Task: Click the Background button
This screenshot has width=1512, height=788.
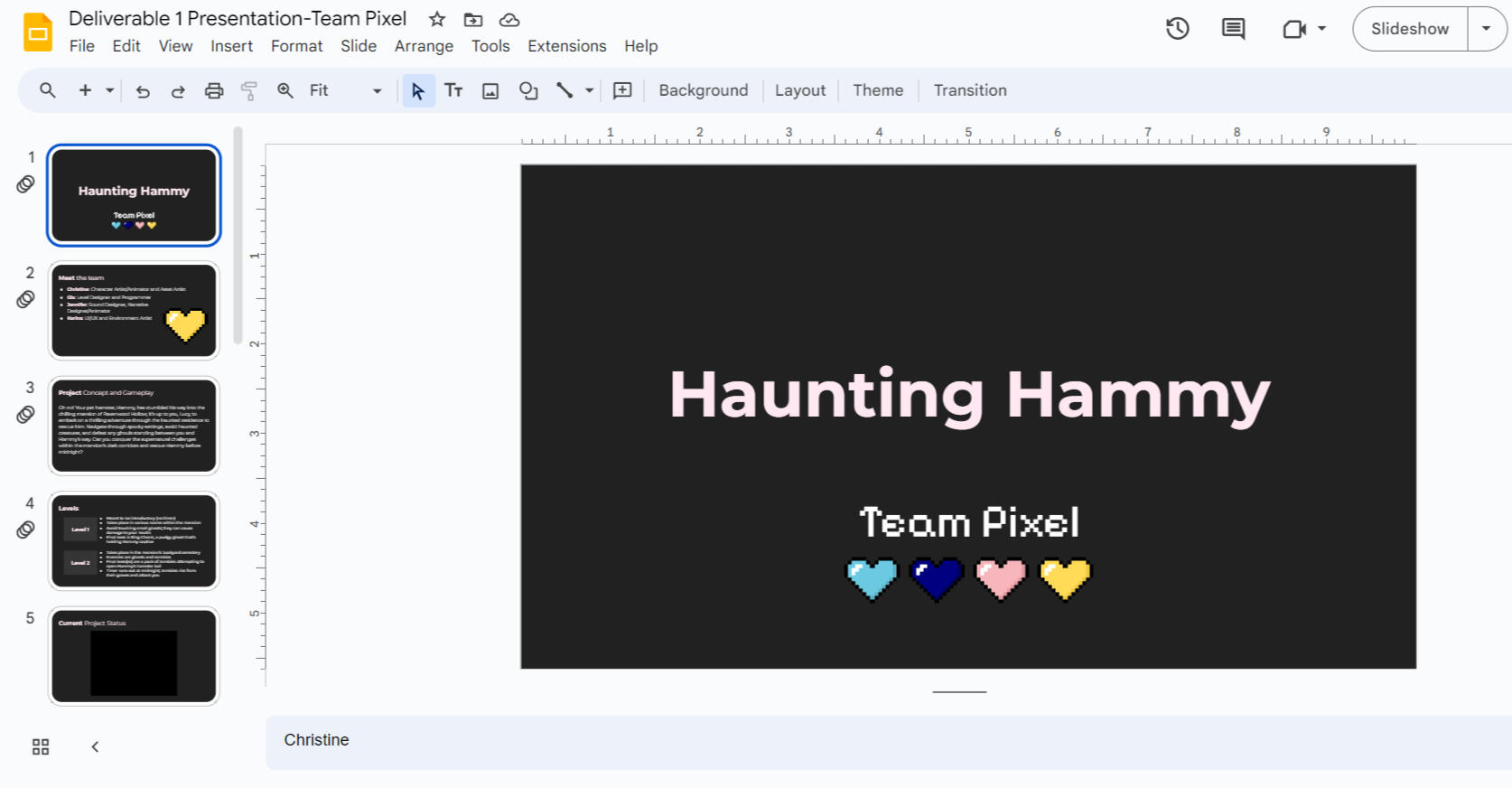Action: [x=703, y=90]
